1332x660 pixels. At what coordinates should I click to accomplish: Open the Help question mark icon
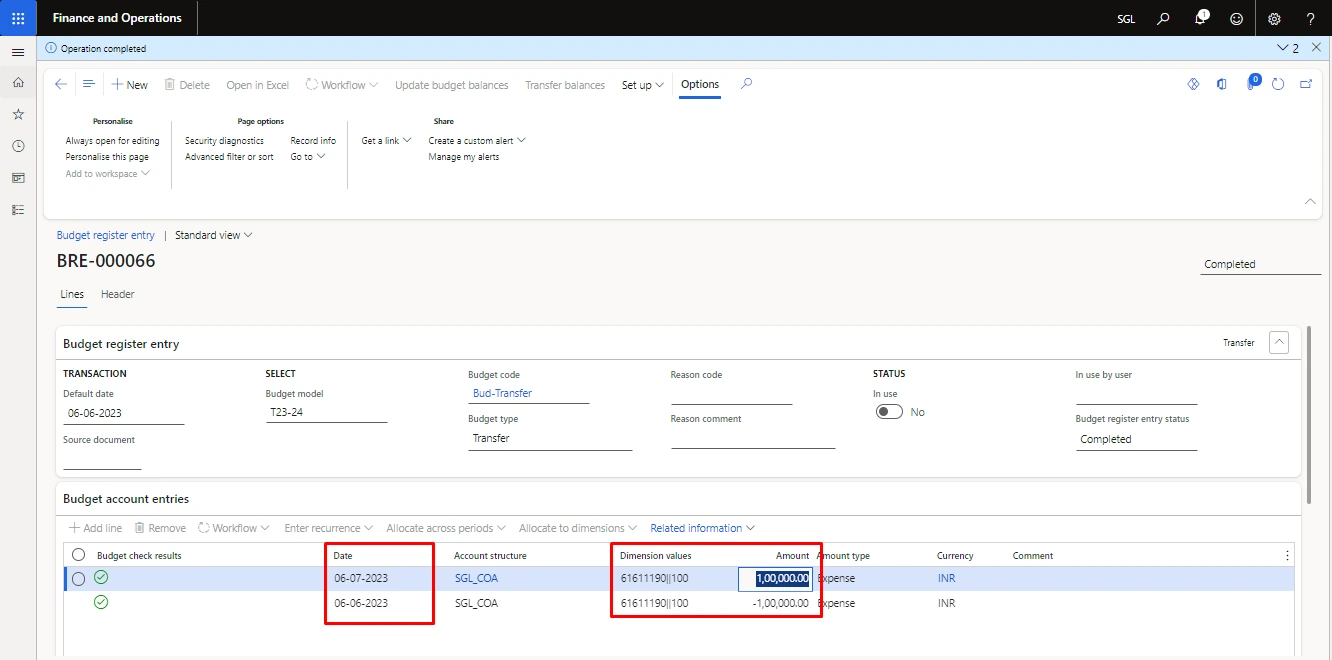(1311, 18)
